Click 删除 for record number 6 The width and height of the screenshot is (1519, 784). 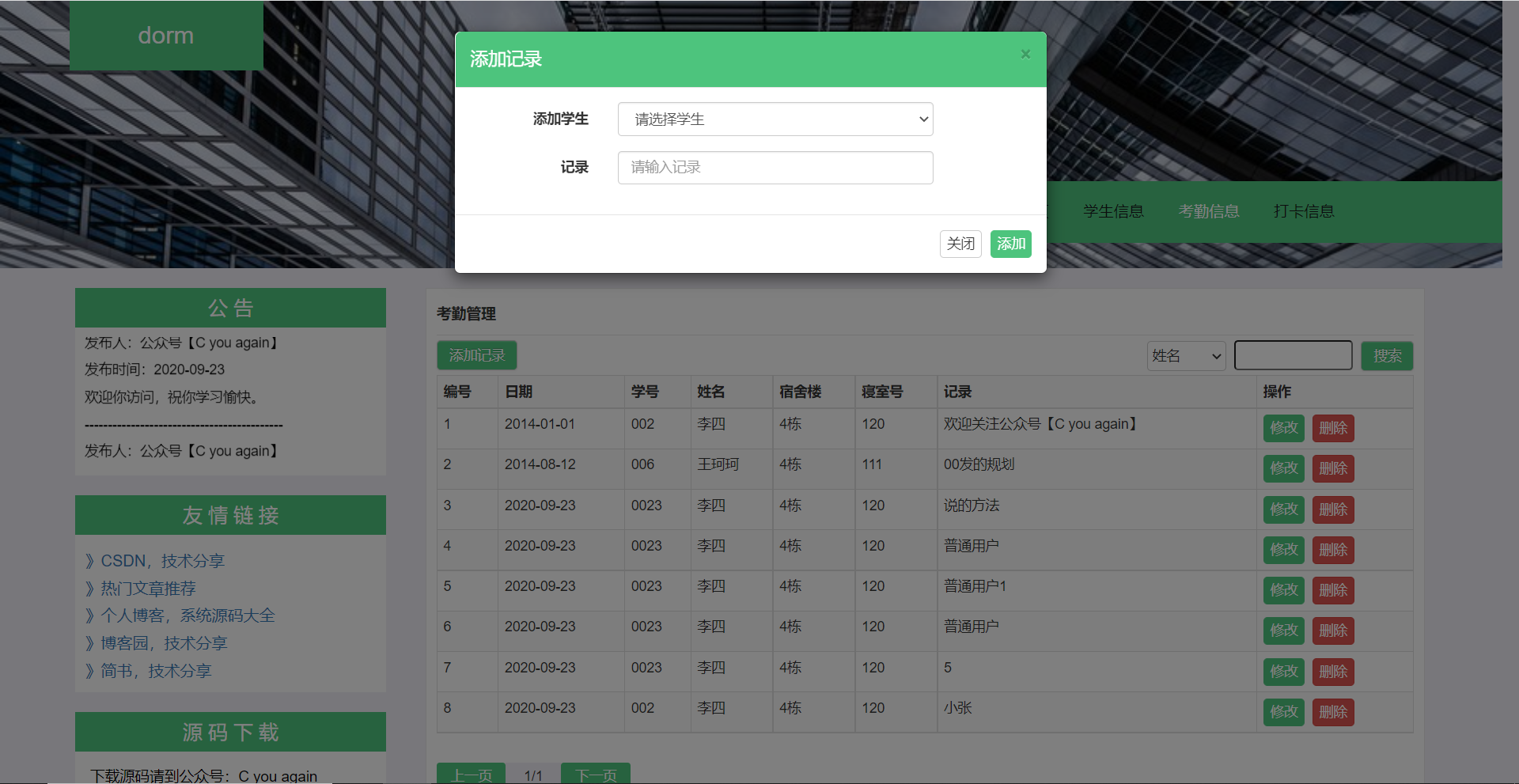point(1333,631)
